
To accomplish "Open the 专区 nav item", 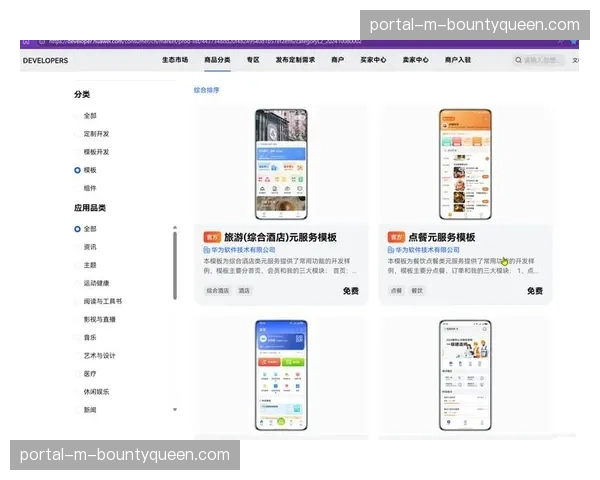I will [253, 60].
